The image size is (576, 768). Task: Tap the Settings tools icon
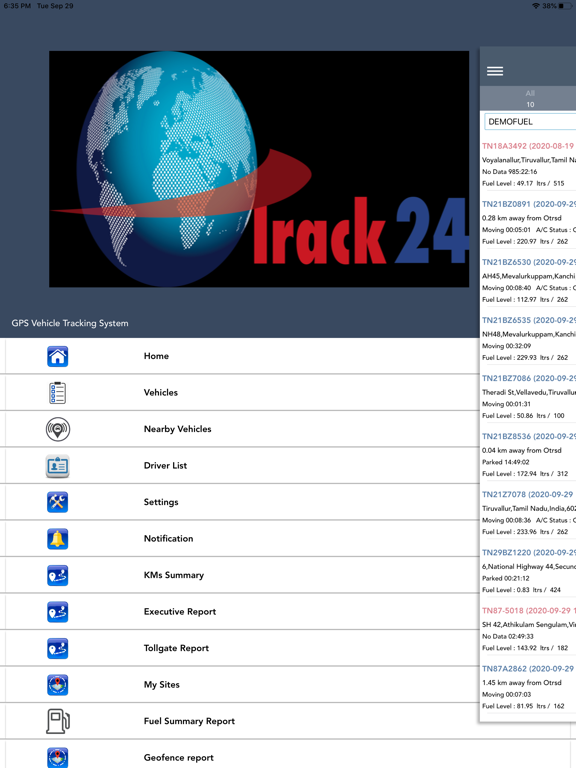57,502
